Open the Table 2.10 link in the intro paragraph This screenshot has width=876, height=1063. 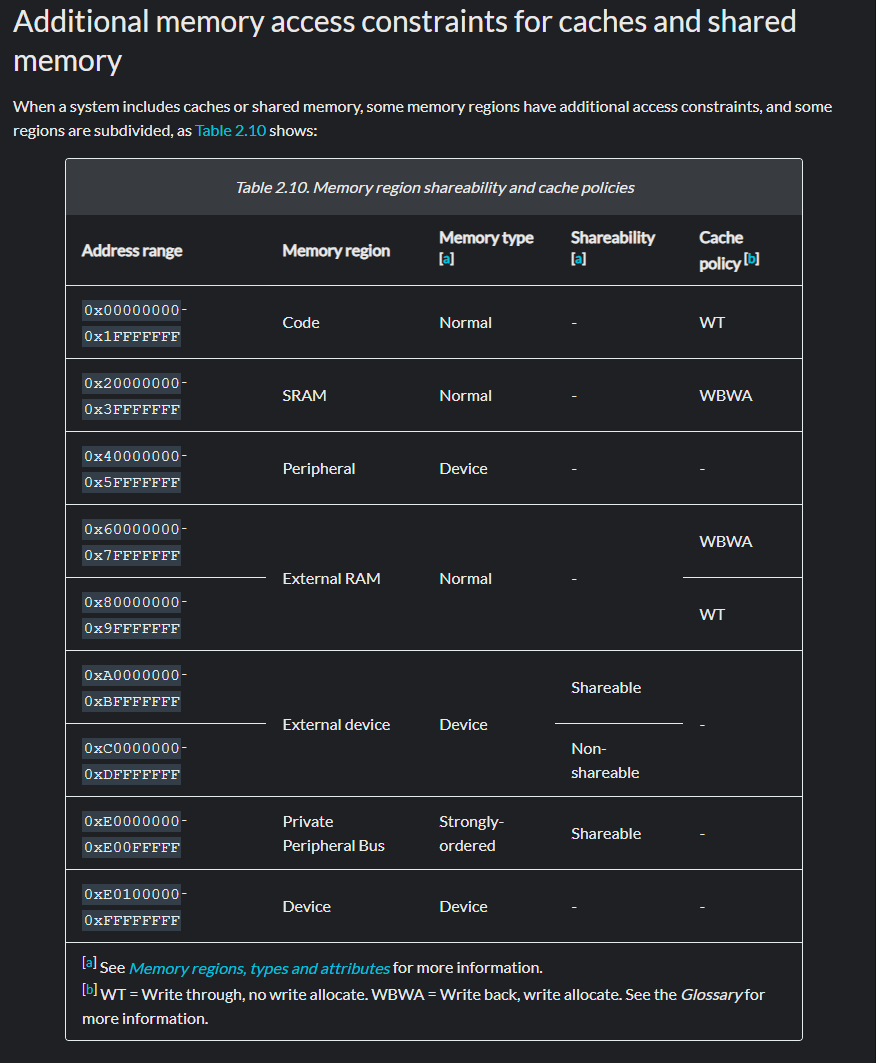[x=230, y=131]
